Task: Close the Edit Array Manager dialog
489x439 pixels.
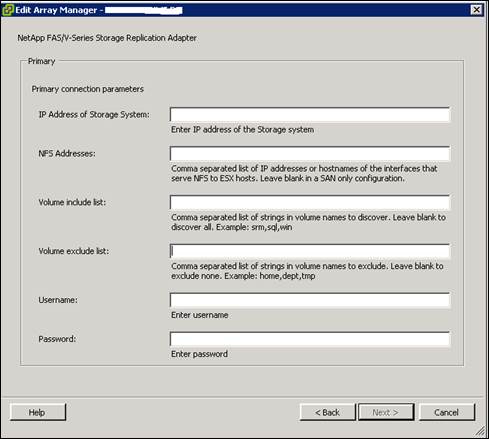Action: 476,10
